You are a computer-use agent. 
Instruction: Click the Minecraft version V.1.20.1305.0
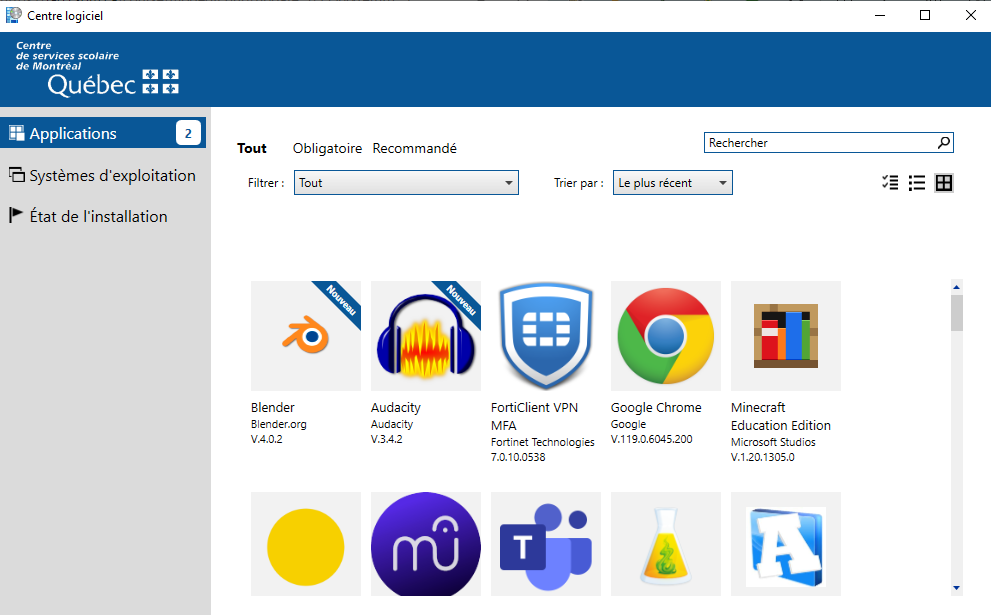(763, 457)
